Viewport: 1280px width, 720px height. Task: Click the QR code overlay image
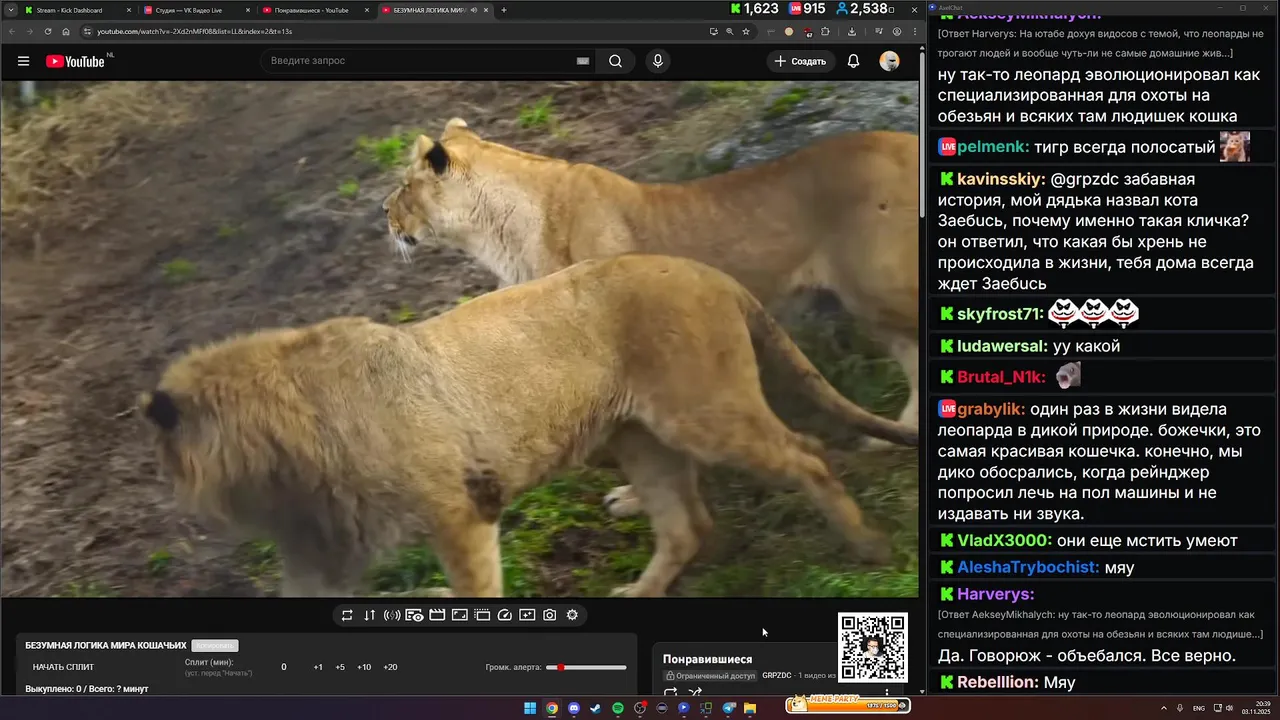873,647
